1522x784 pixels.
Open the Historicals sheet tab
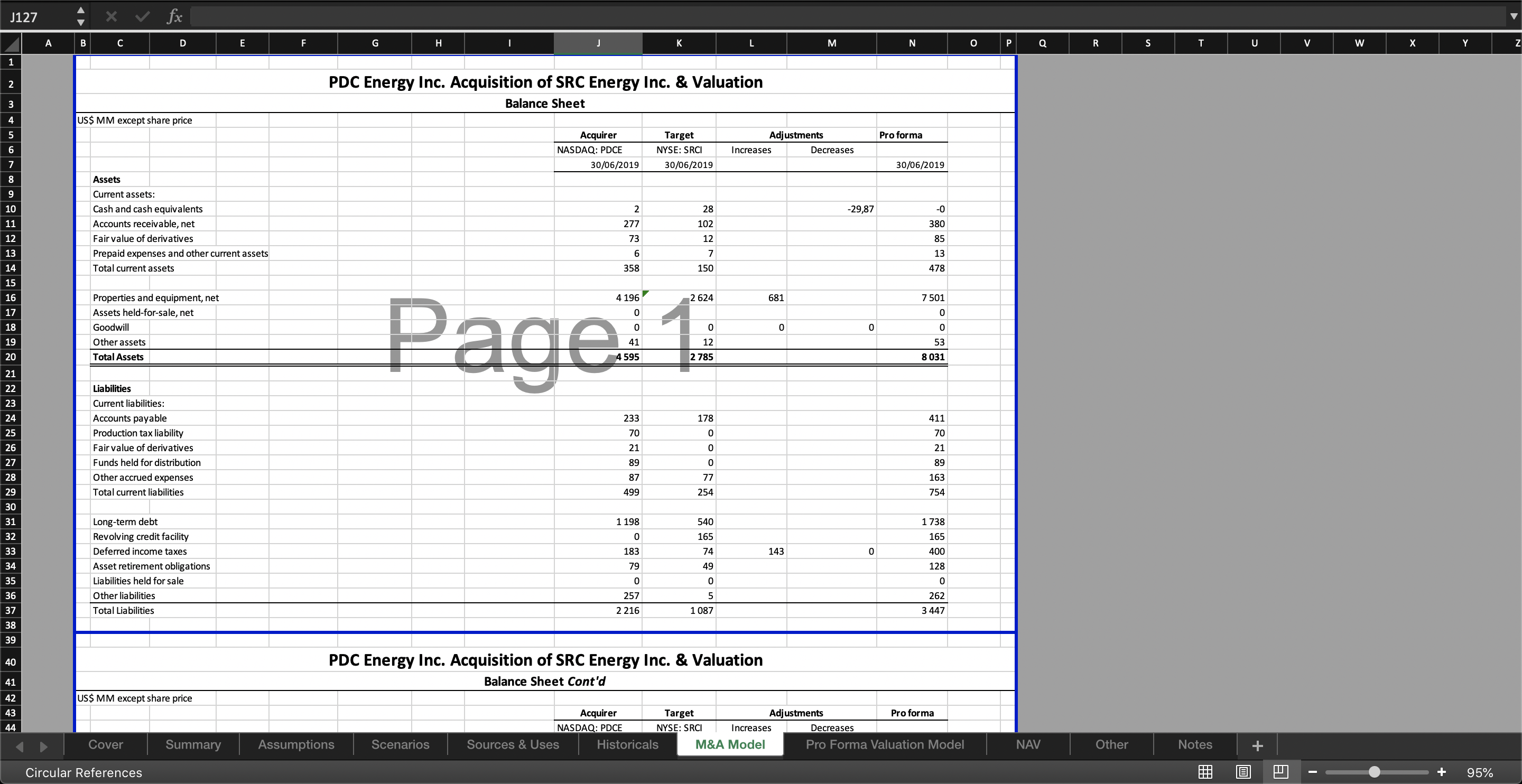(627, 744)
